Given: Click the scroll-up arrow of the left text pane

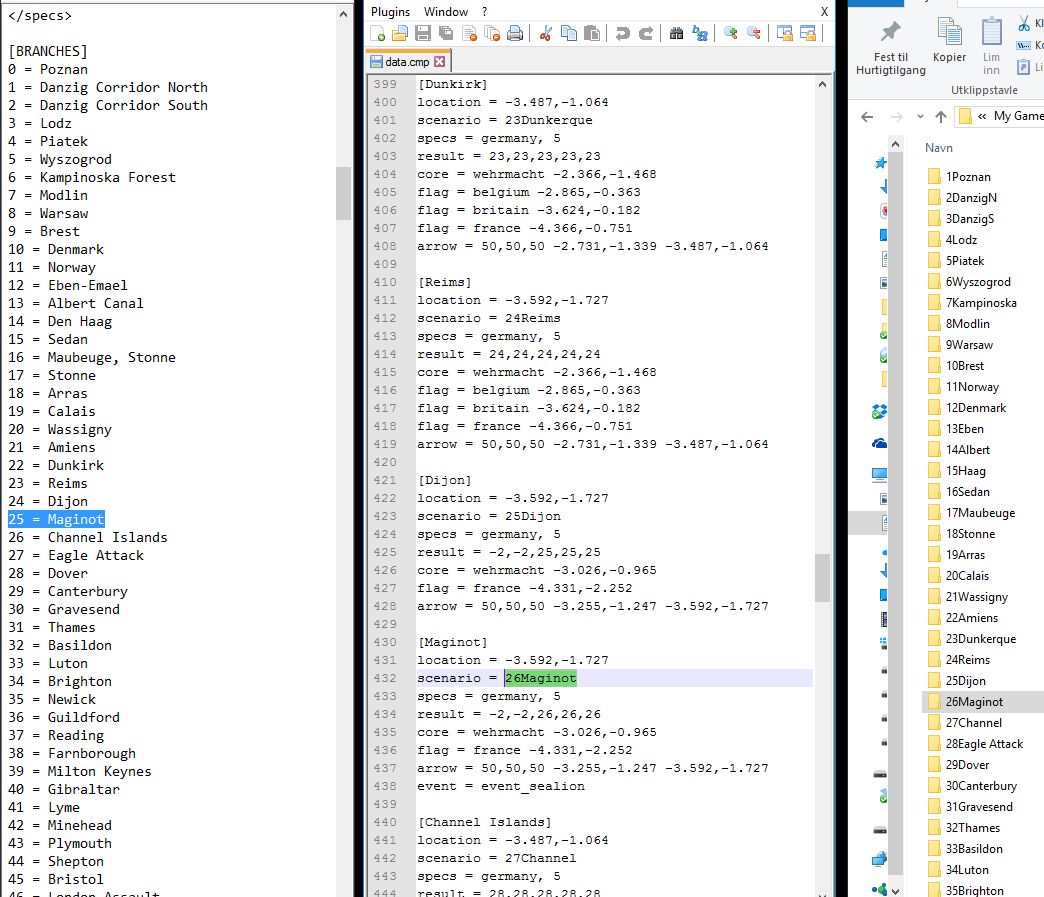Looking at the screenshot, I should click(x=343, y=14).
